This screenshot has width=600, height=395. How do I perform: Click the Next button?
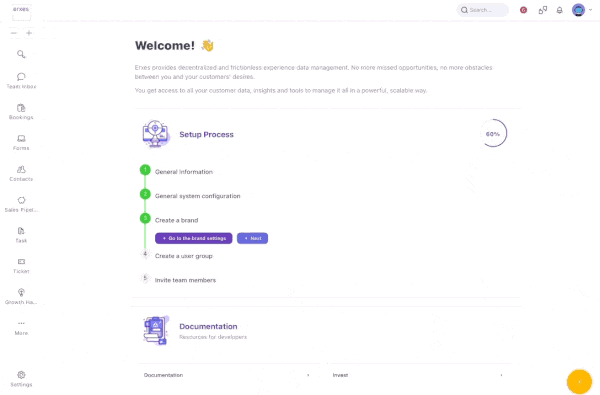tap(253, 238)
